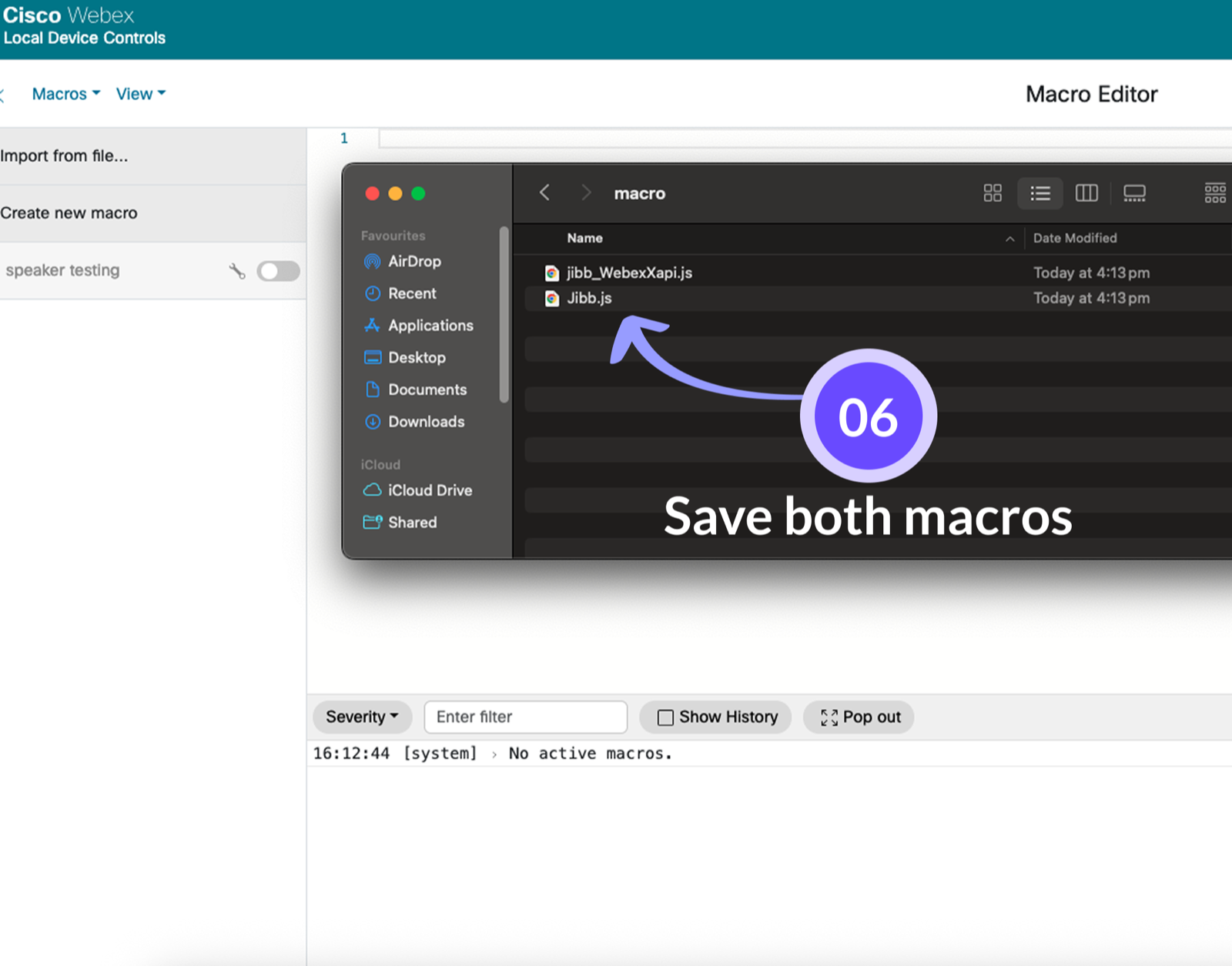Toggle sort order arrow on Name column

click(x=1009, y=239)
